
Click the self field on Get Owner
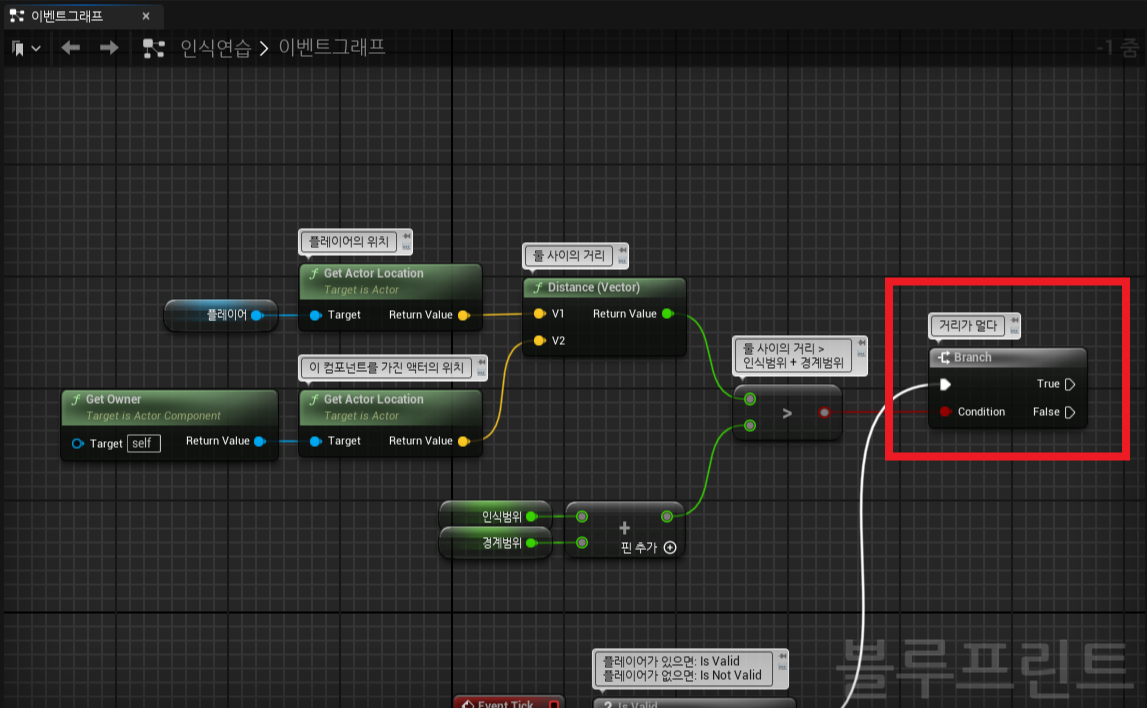143,443
